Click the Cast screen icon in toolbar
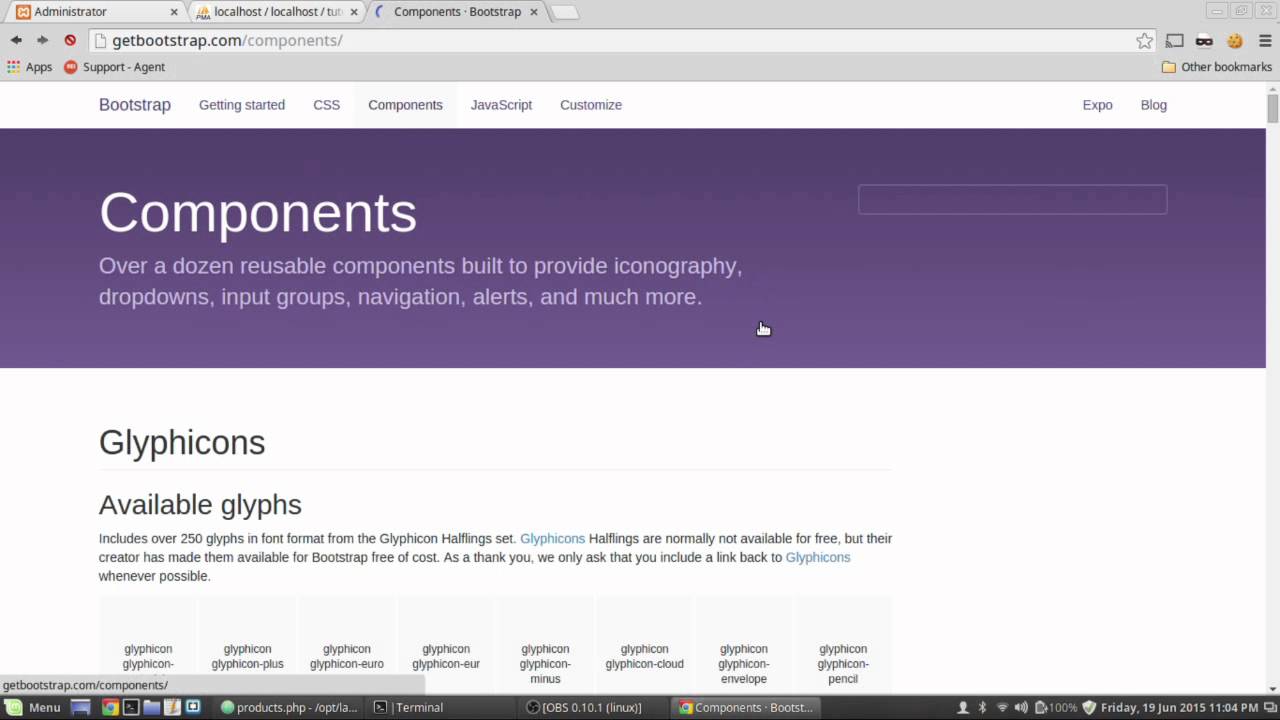Viewport: 1280px width, 720px height. point(1175,41)
